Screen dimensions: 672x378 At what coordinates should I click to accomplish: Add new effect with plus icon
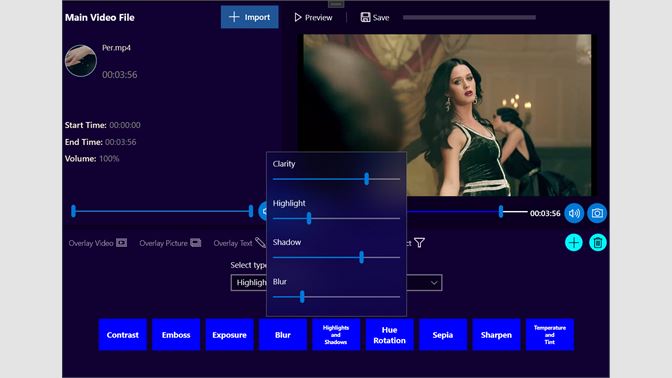pos(574,243)
